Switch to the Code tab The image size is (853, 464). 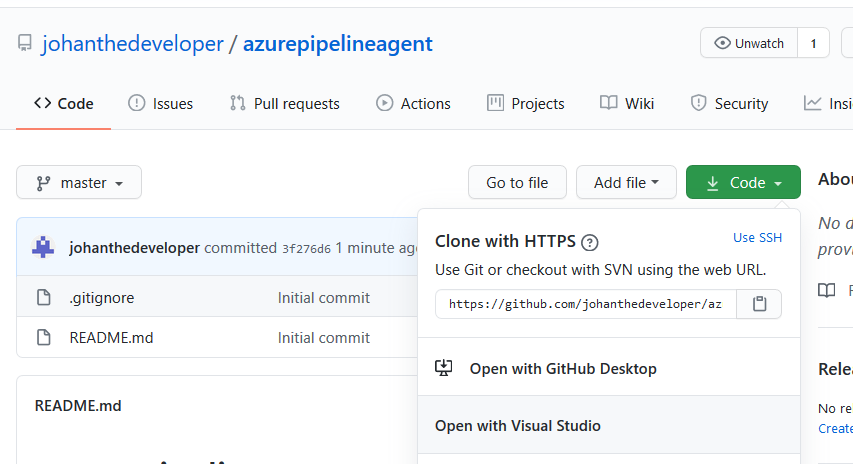[x=64, y=103]
